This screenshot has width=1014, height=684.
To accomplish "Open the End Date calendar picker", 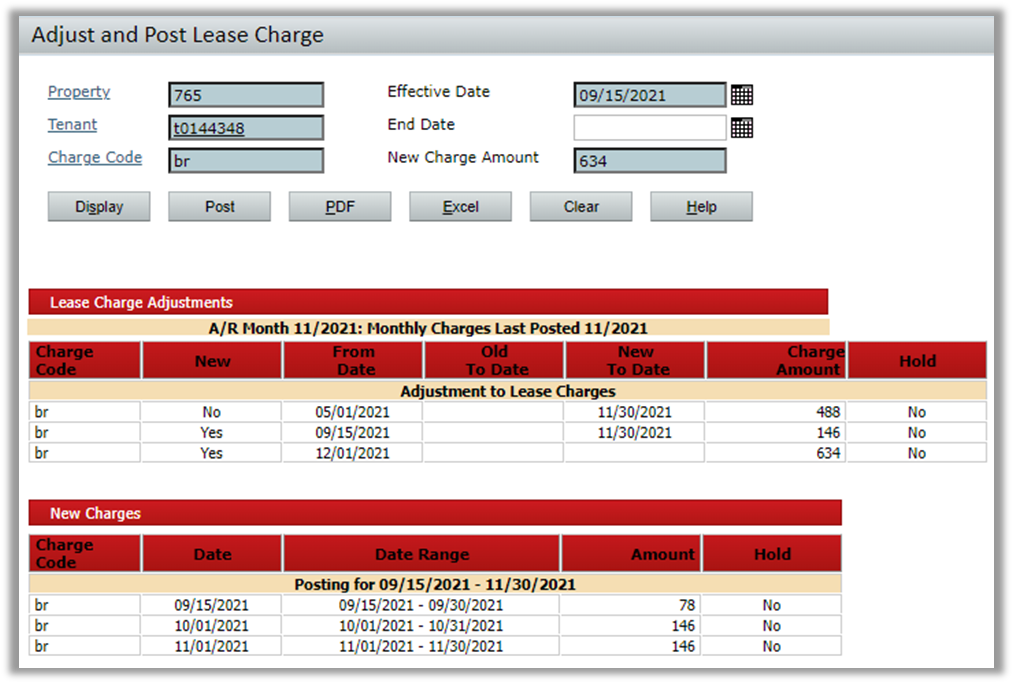I will coord(741,127).
